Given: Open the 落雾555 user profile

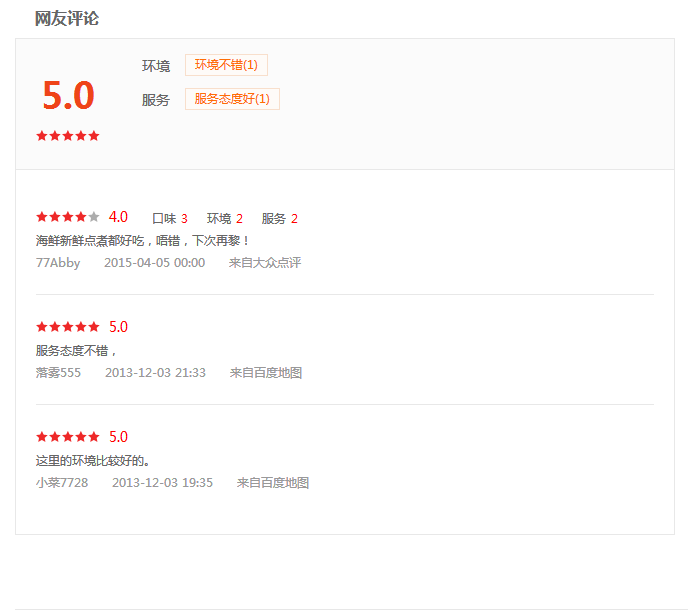Looking at the screenshot, I should tap(58, 373).
